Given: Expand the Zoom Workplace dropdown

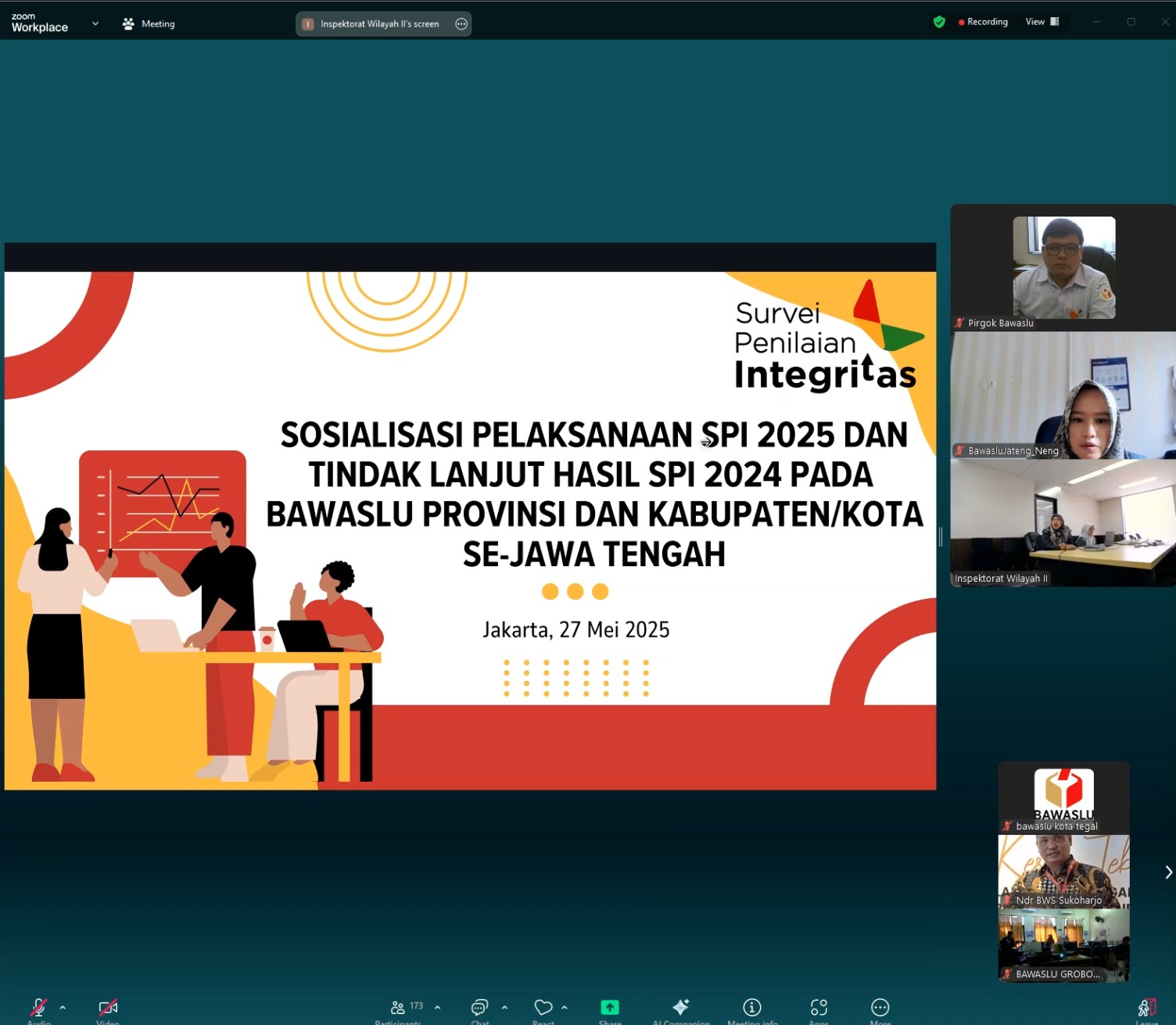Looking at the screenshot, I should point(95,23).
